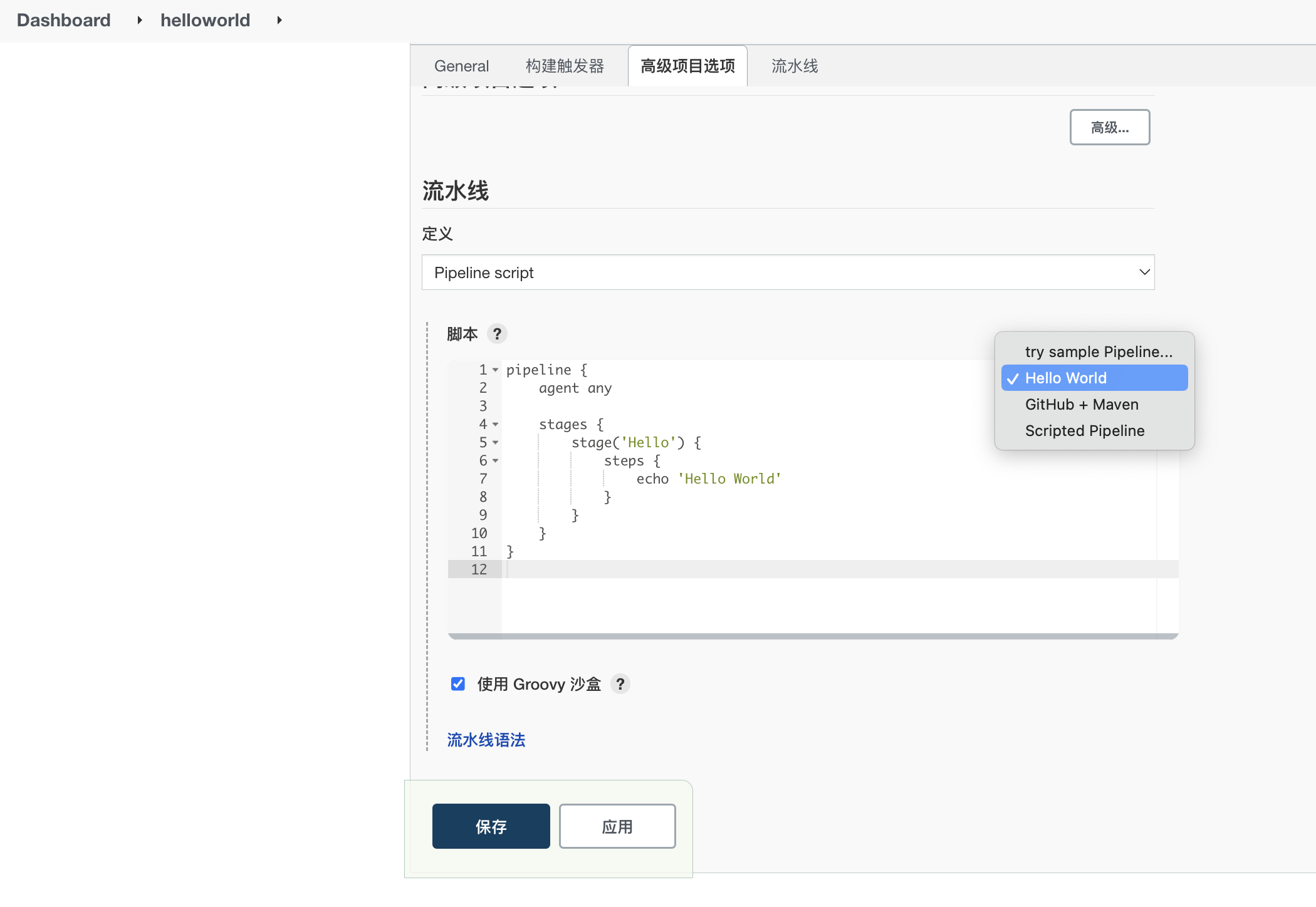Screen dimensions: 1316x907
Task: Go to Dashboard breadcrumb
Action: pos(63,20)
